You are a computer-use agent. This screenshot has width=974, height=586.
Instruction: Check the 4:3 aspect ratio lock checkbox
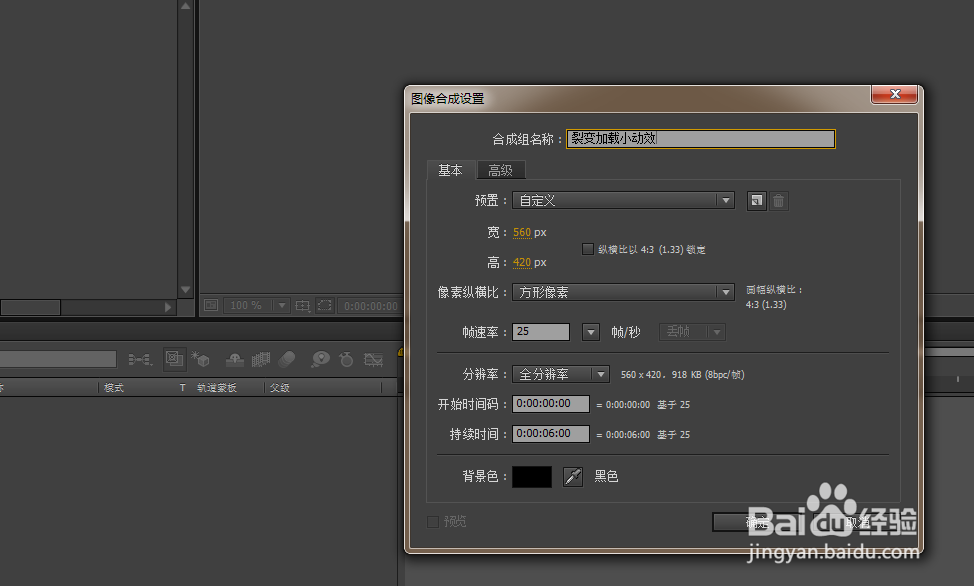coord(588,249)
